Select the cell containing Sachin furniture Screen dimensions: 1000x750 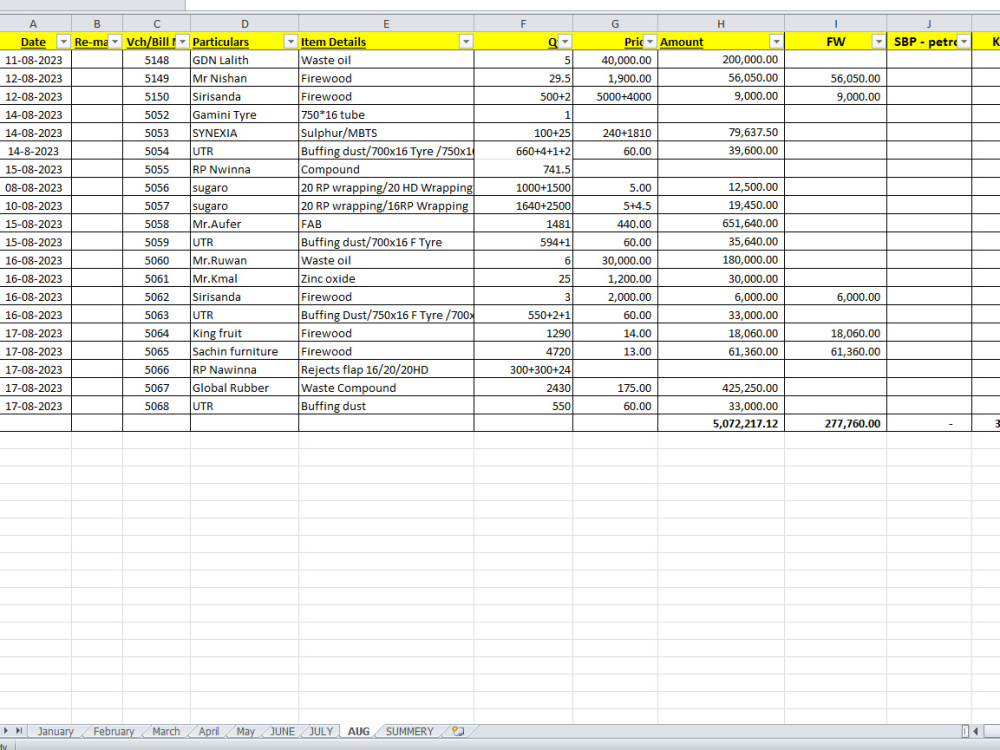click(x=244, y=351)
